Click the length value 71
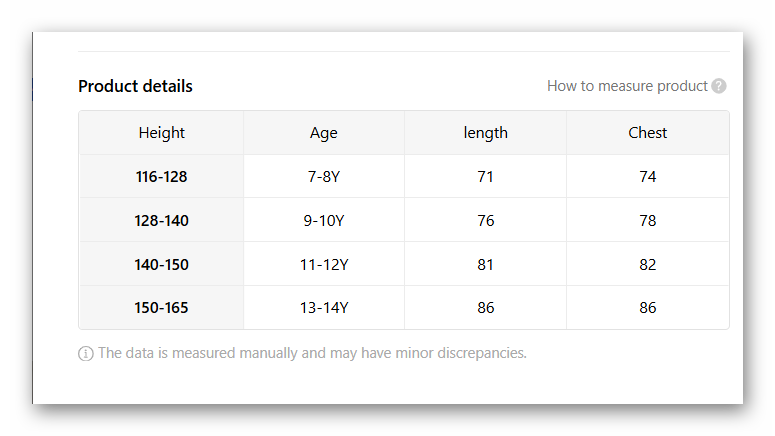775x436 pixels. 486,177
